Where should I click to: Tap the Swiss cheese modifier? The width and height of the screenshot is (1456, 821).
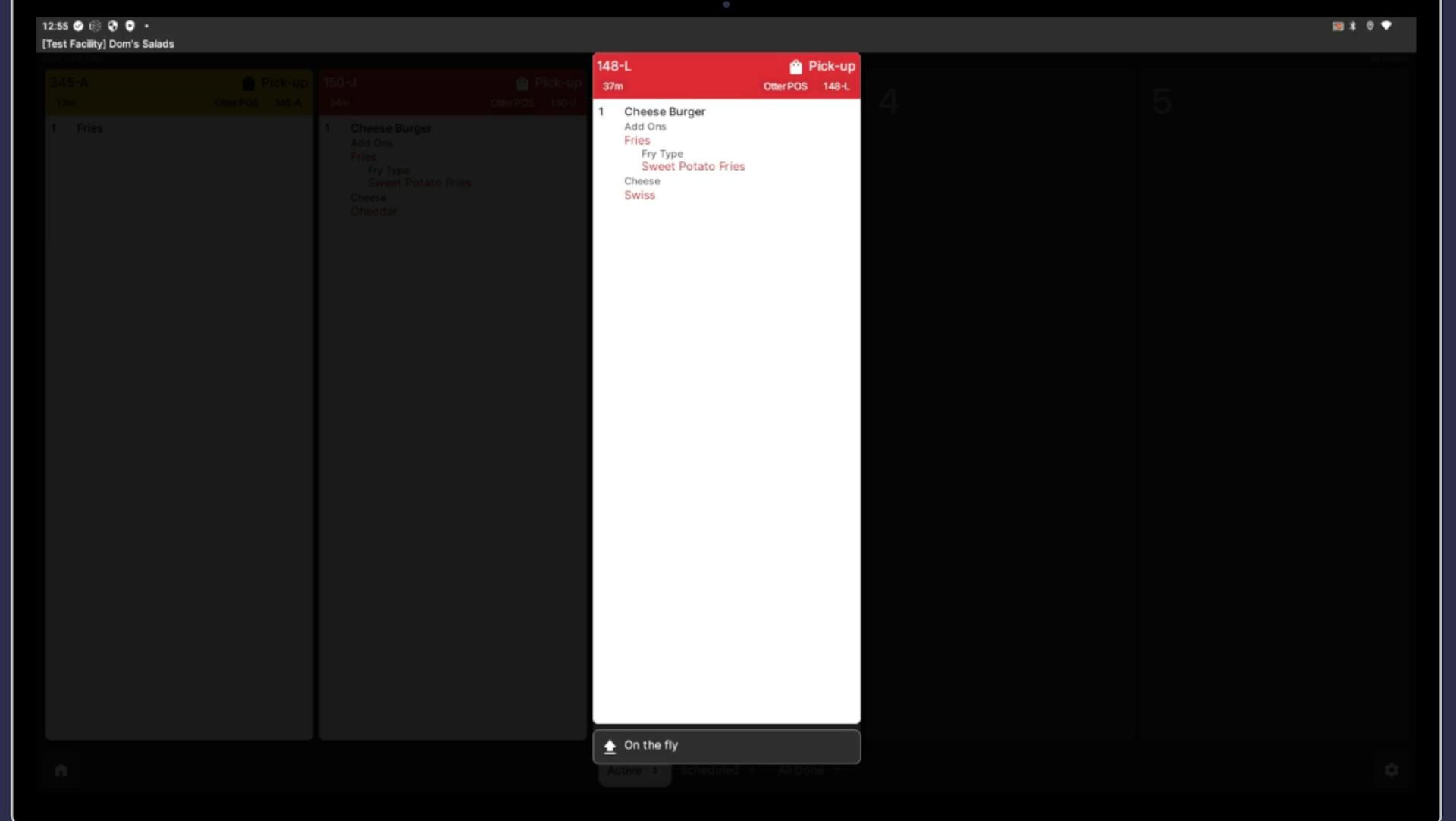pos(639,196)
